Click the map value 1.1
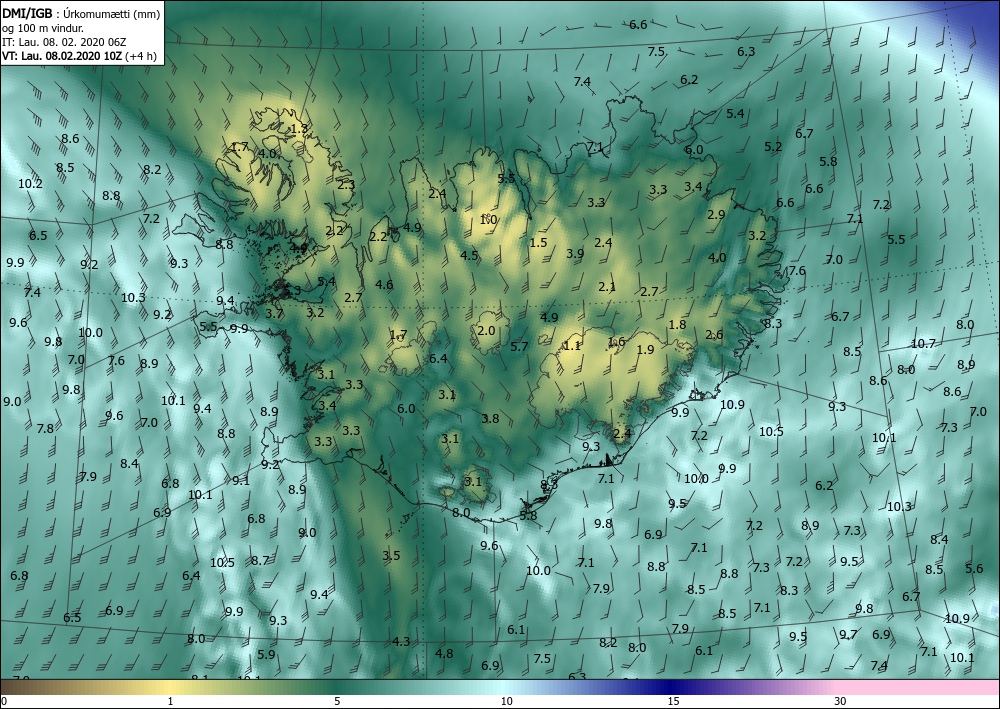This screenshot has height=709, width=1000. [572, 345]
